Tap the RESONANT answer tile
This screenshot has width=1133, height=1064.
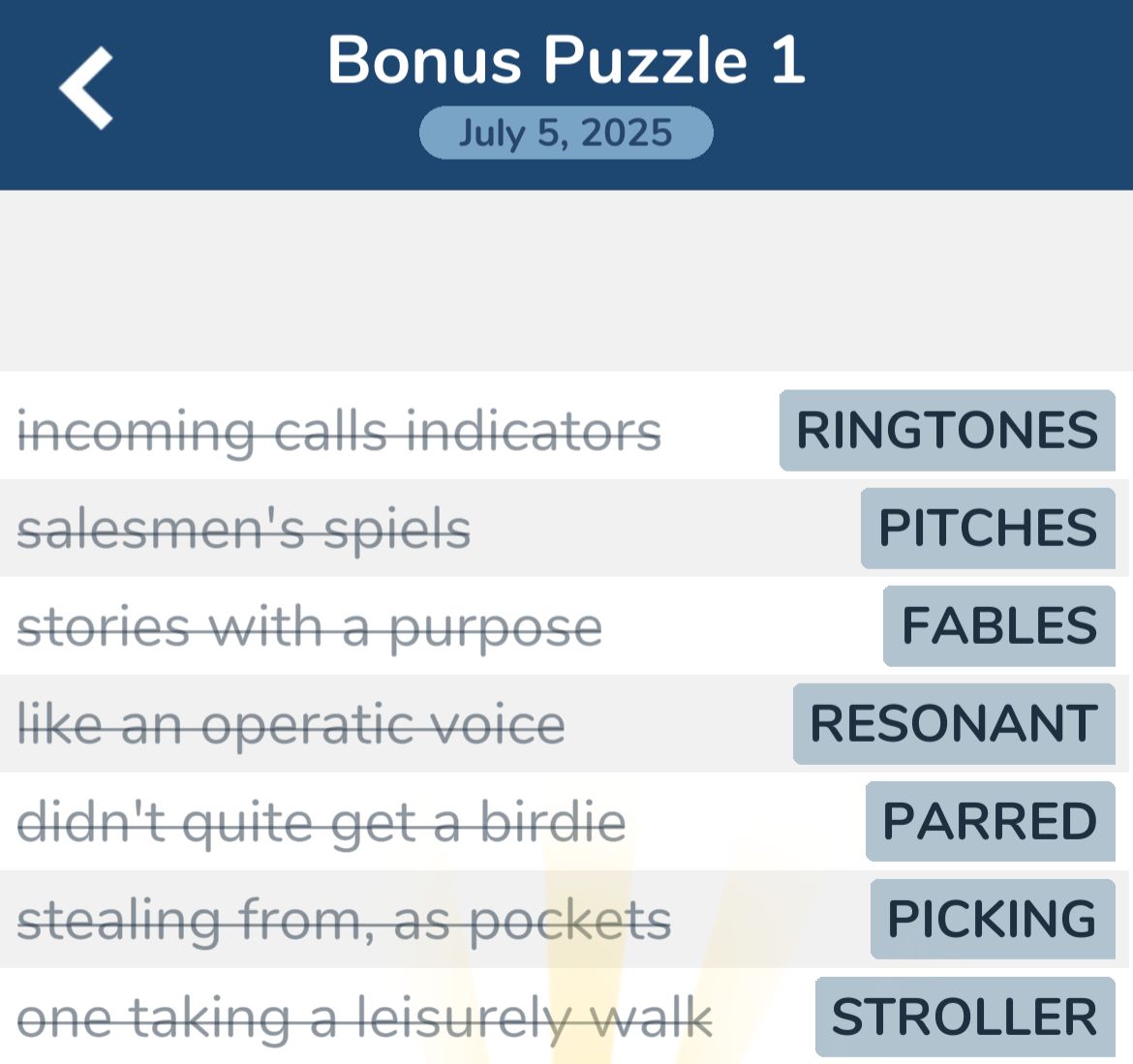point(954,724)
